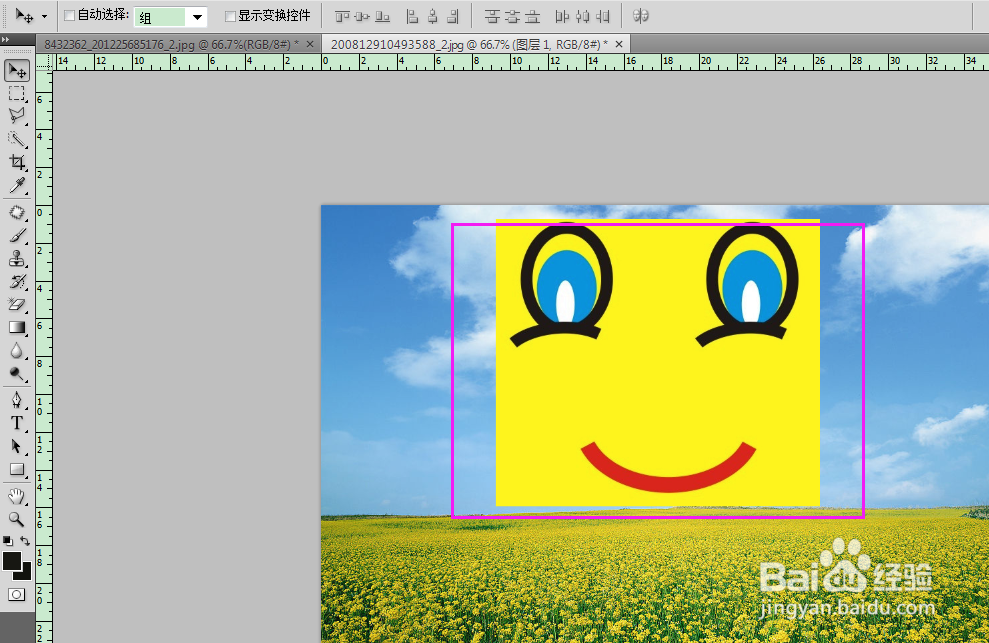
Task: Activate the Clone Stamp tool
Action: click(x=17, y=259)
